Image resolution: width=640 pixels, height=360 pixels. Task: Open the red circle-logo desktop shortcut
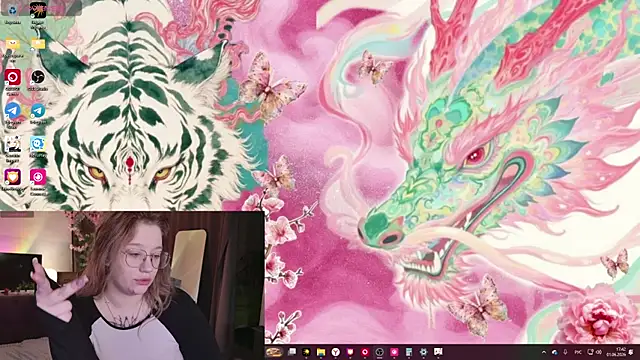(x=13, y=80)
